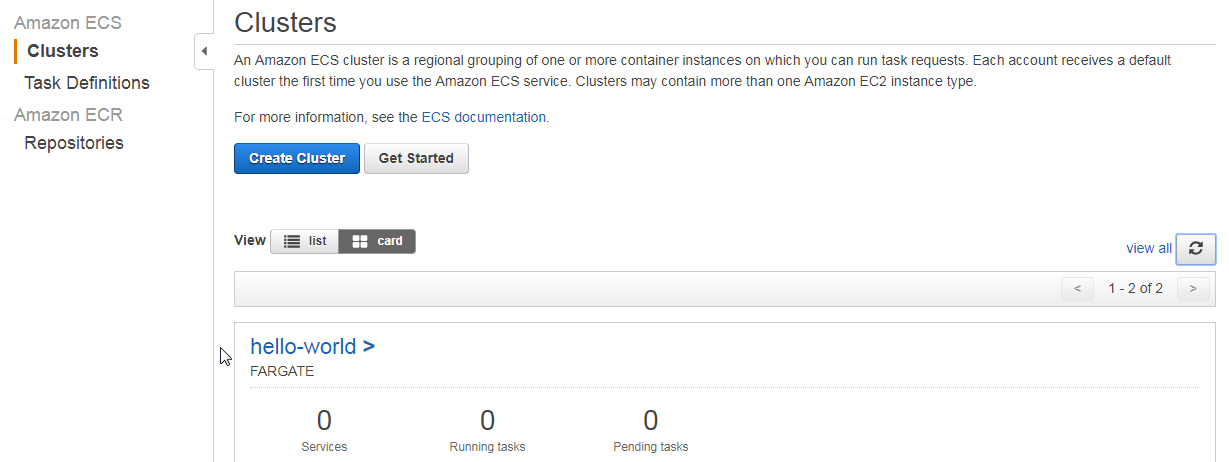Screen dimensions: 1229x462
Task: Click the refresh clusters icon button
Action: pos(1196,249)
